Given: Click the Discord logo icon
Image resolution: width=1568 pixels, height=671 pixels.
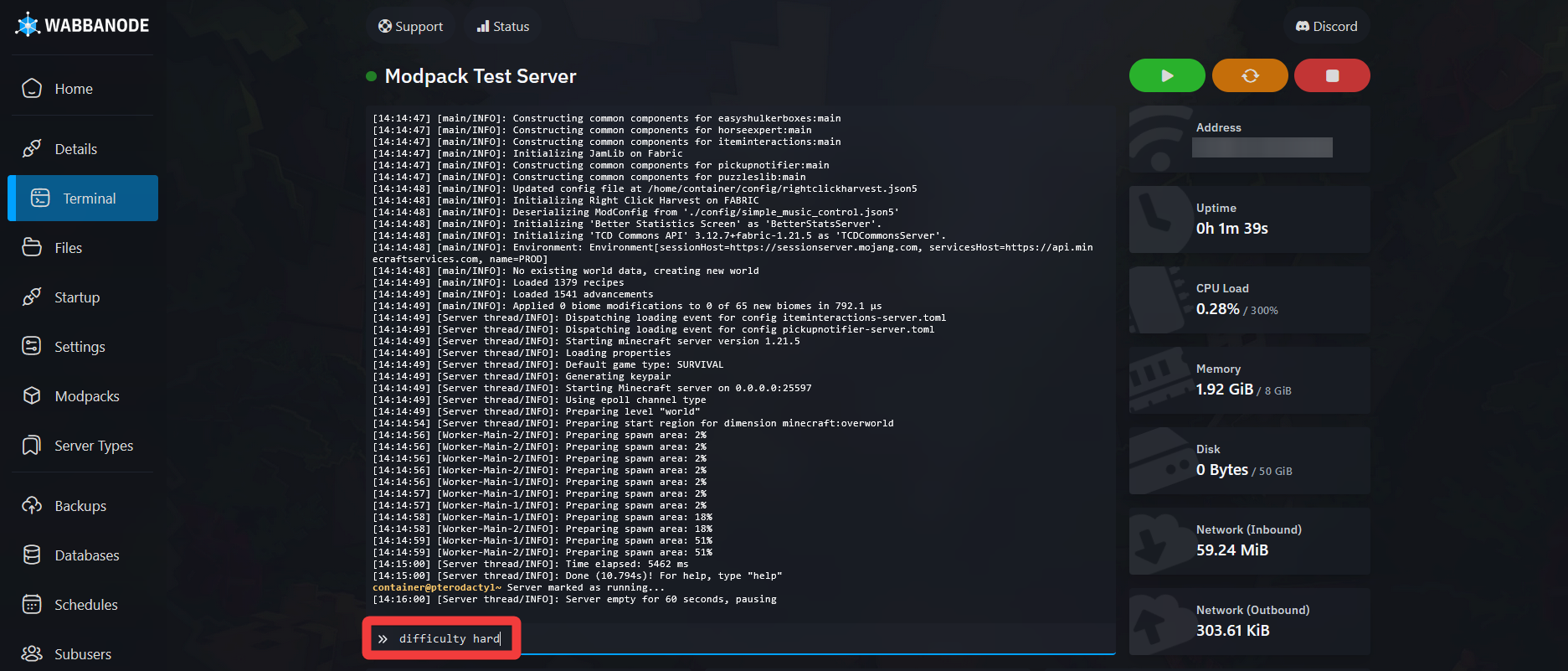Looking at the screenshot, I should click(x=1303, y=26).
